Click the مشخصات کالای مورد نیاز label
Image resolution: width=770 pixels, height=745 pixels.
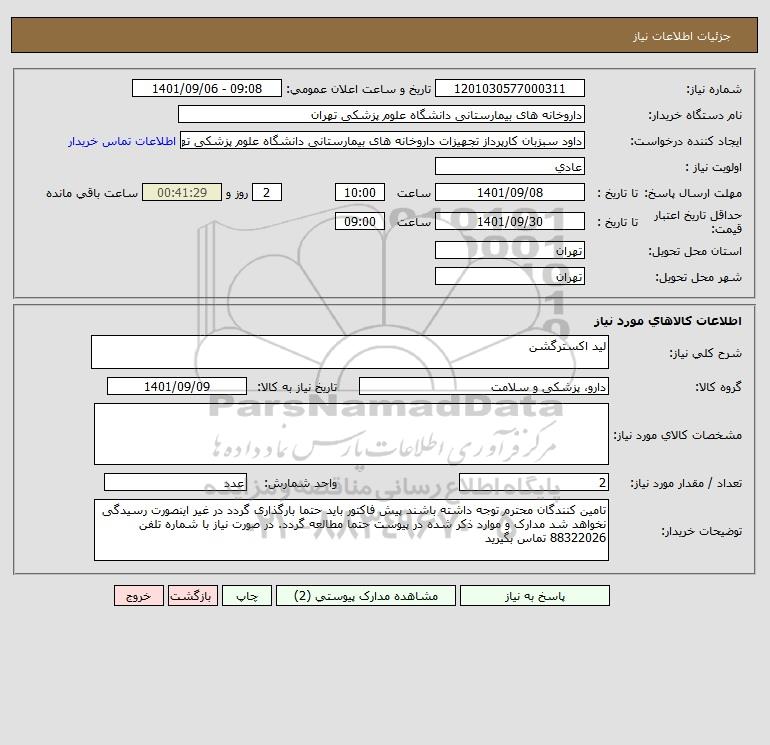(678, 435)
